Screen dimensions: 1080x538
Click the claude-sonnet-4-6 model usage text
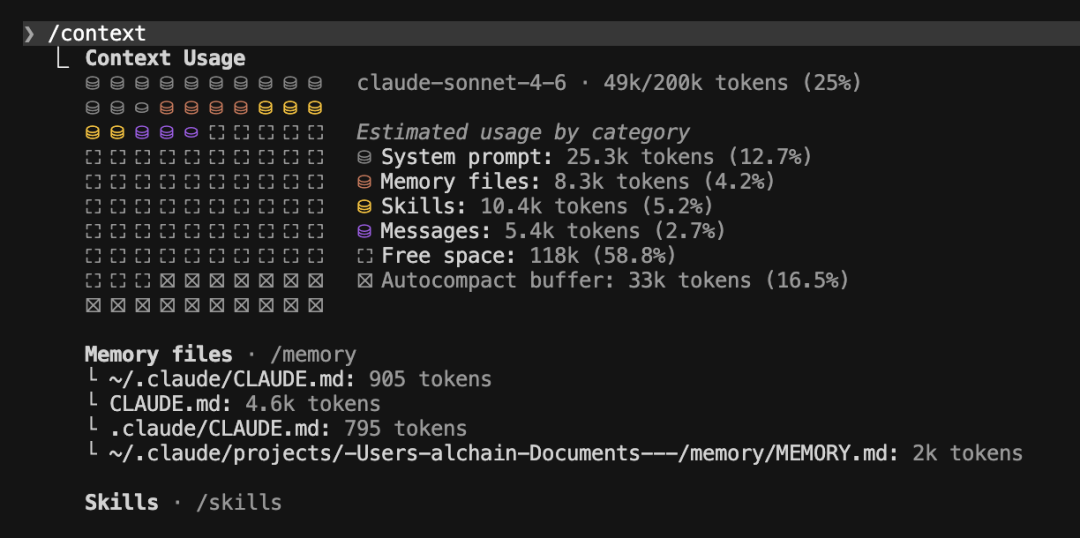coord(608,83)
